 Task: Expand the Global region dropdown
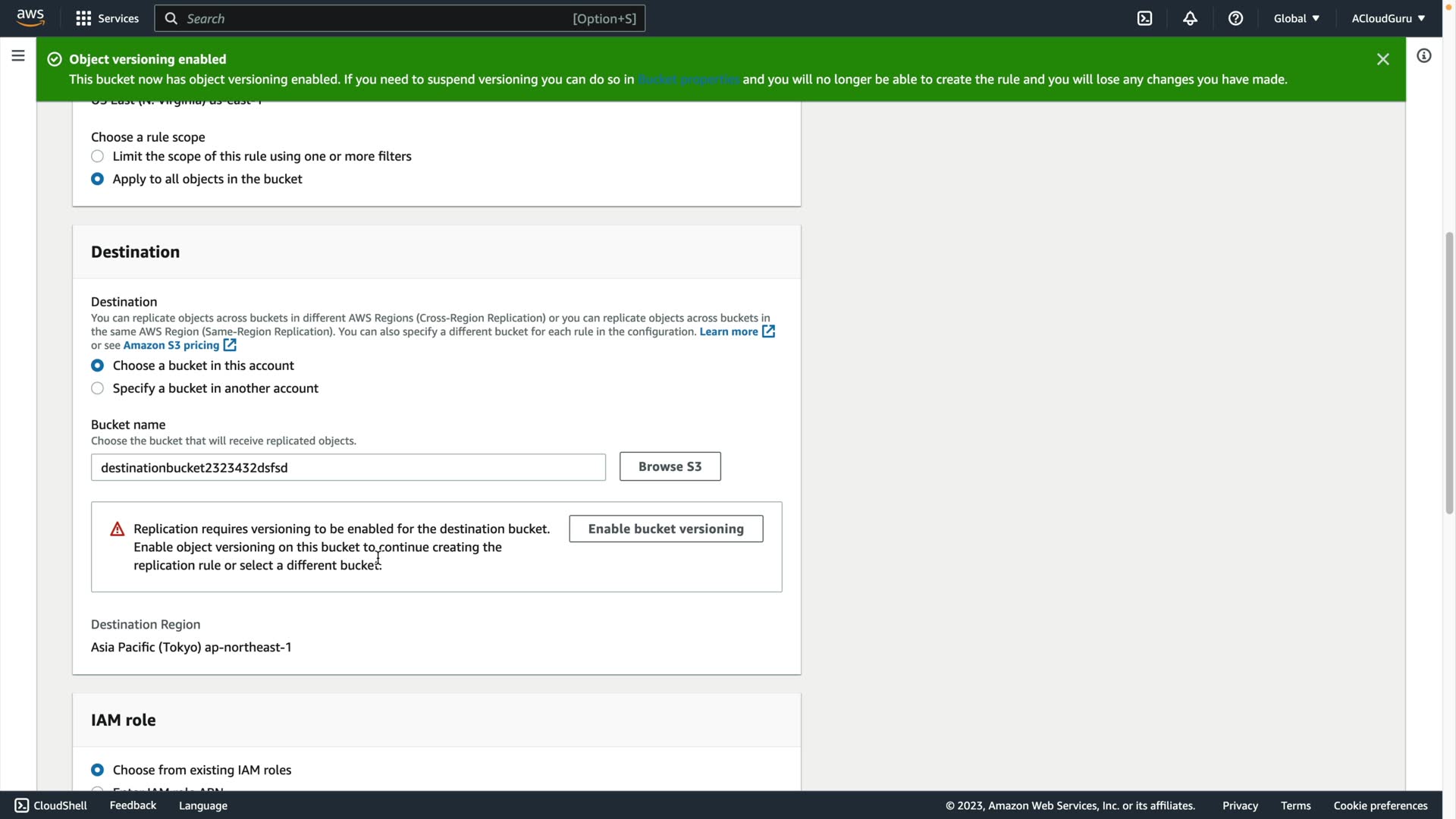pos(1296,18)
